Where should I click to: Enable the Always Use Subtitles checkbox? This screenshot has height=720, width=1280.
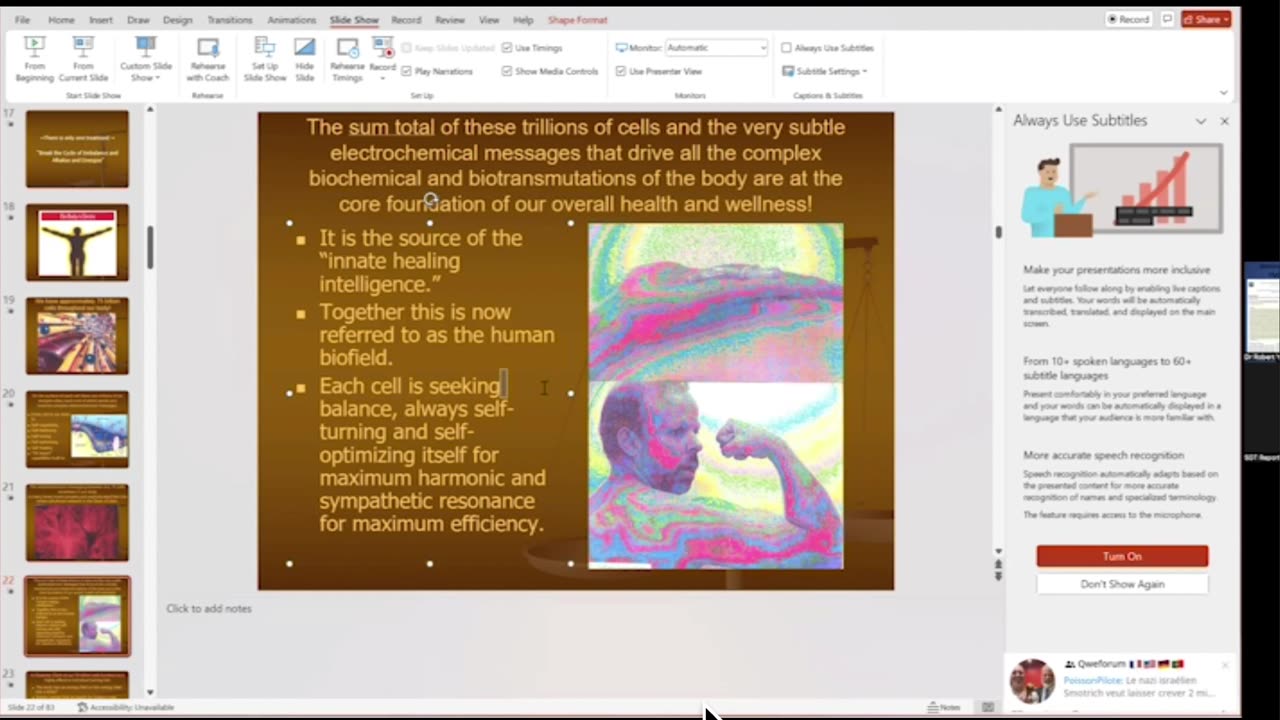tap(786, 47)
